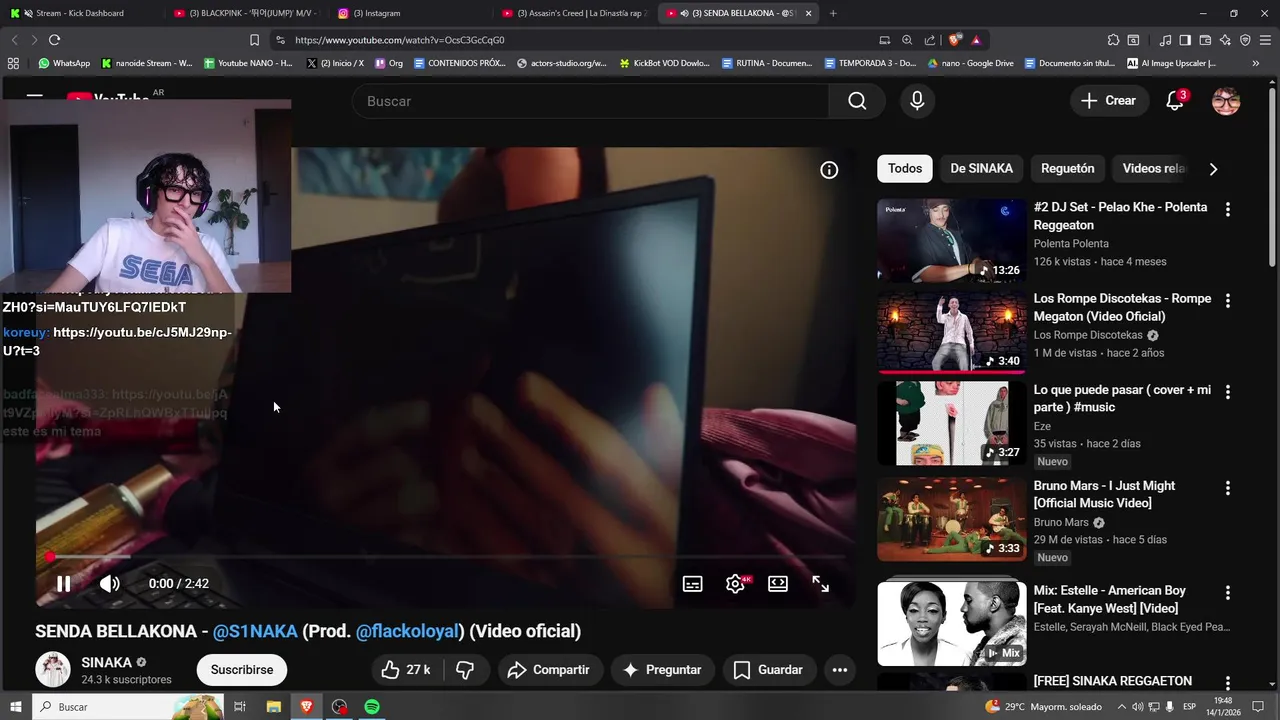The height and width of the screenshot is (720, 1280).
Task: Select the Reguetón filter chip
Action: click(1067, 169)
